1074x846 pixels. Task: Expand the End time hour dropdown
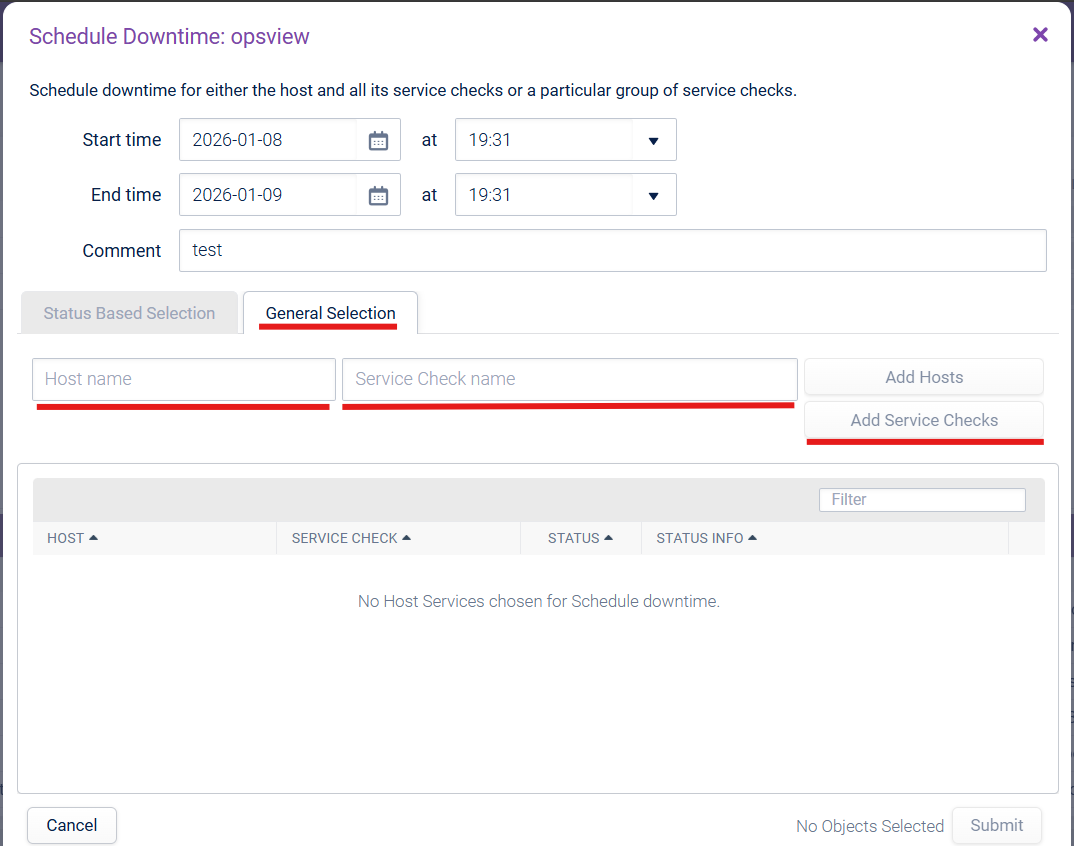pos(653,195)
